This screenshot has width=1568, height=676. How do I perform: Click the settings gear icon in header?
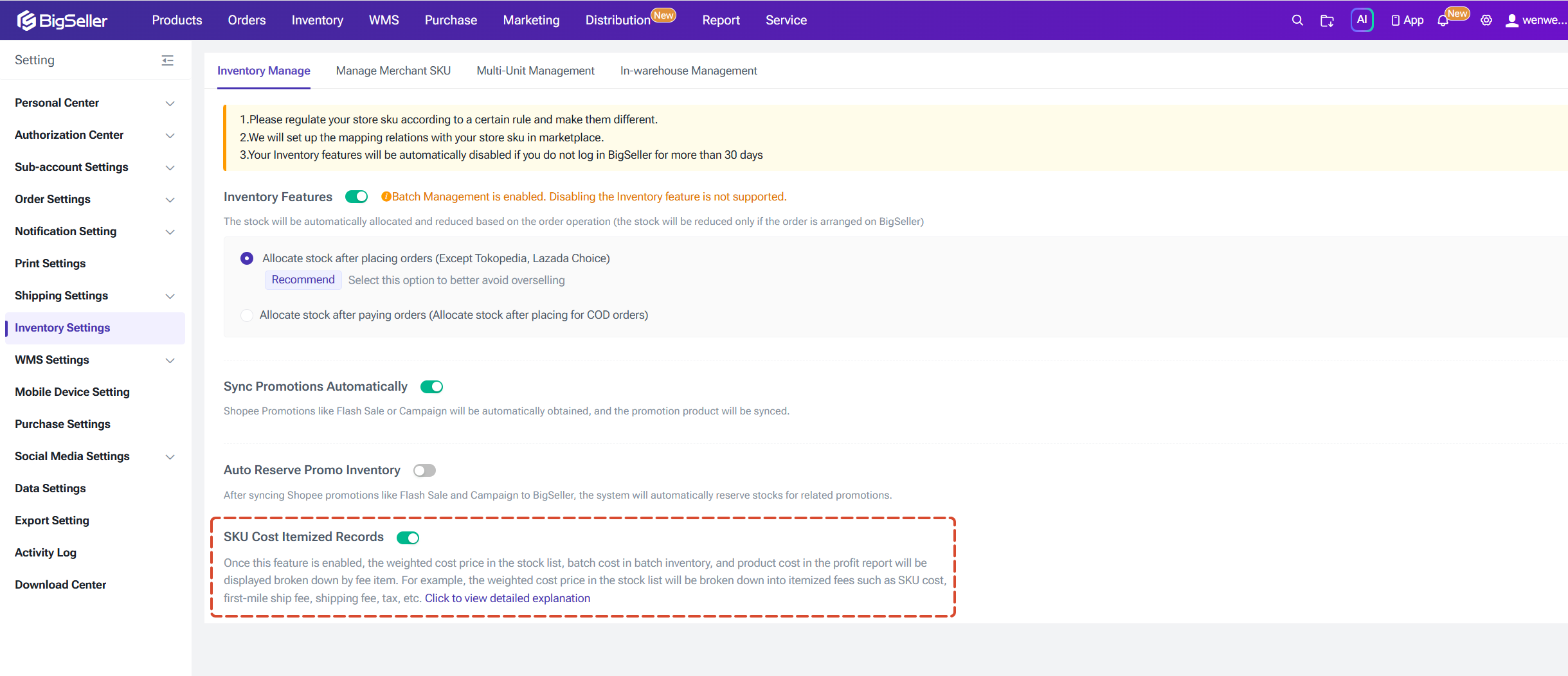[1486, 21]
